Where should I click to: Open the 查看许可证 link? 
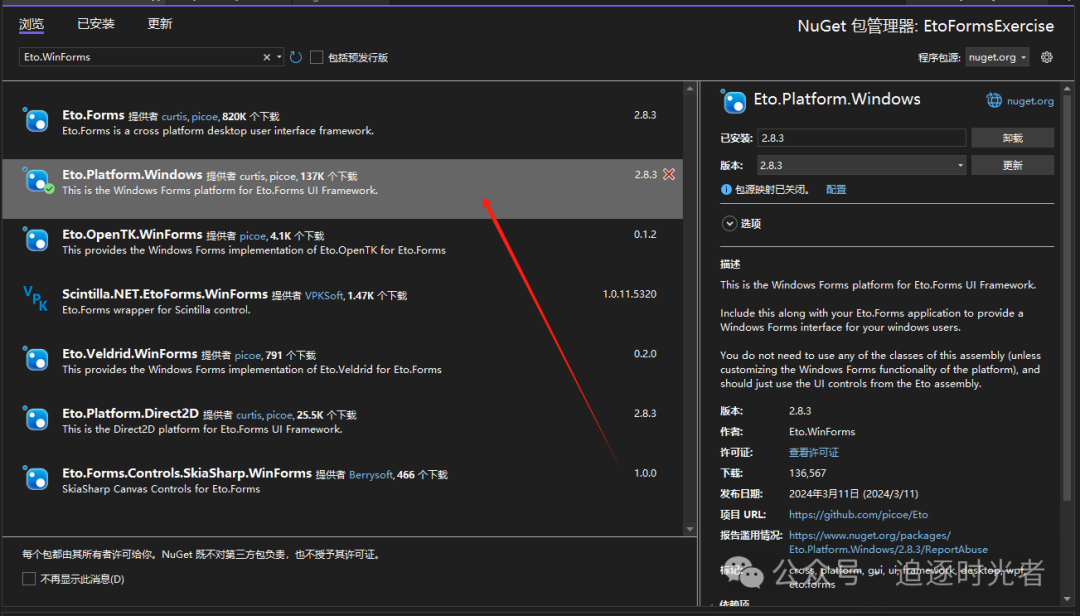pos(814,453)
